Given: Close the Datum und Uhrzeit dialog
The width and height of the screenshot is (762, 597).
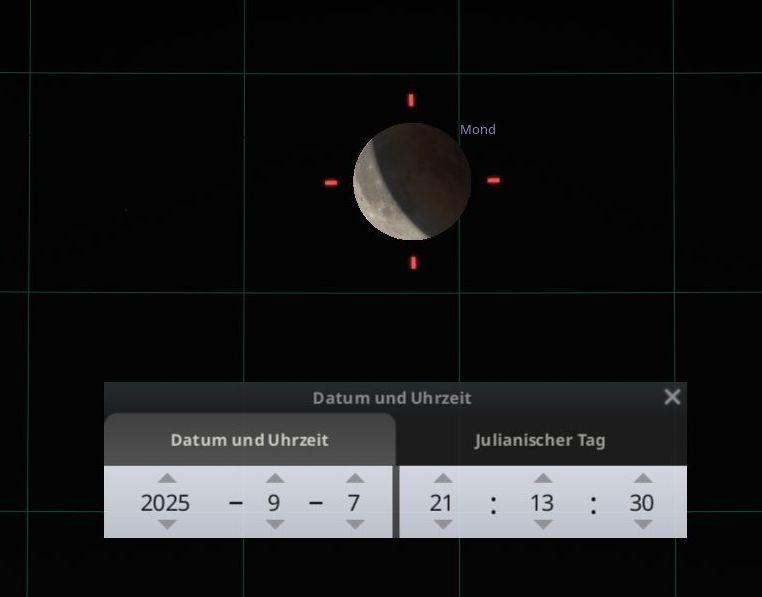Looking at the screenshot, I should pyautogui.click(x=672, y=397).
